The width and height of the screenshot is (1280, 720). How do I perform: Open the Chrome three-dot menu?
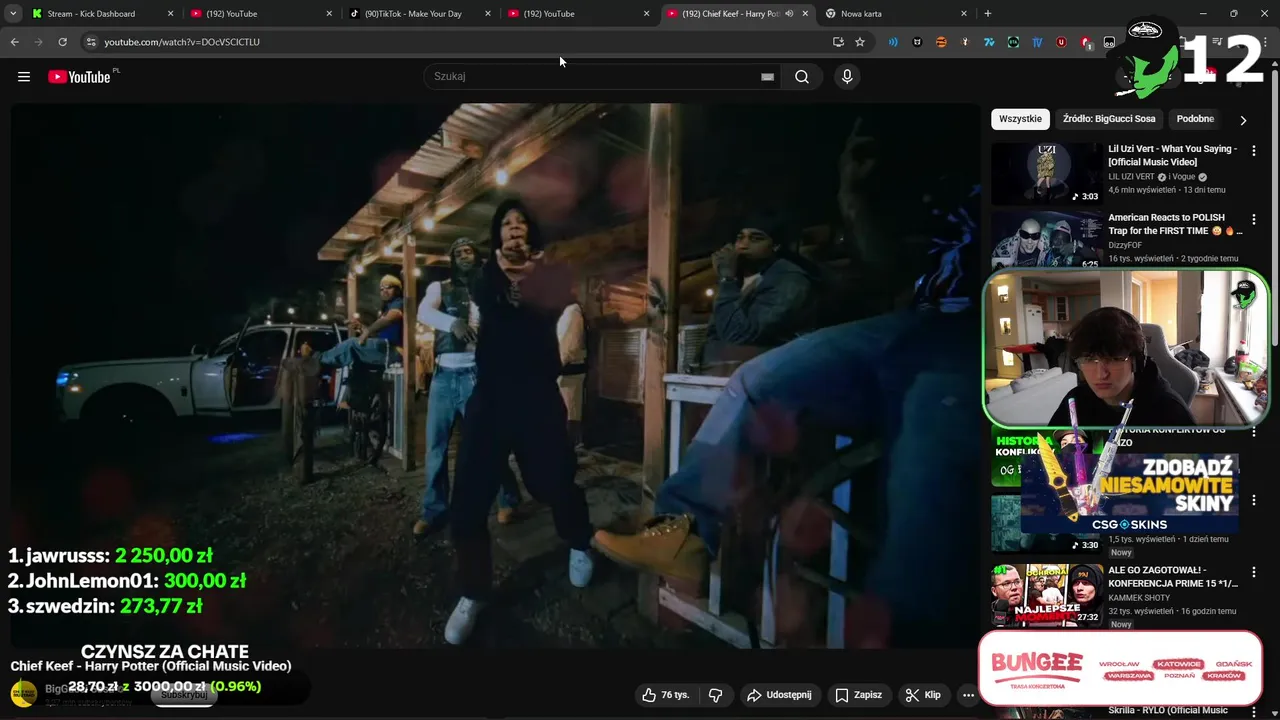(1266, 42)
